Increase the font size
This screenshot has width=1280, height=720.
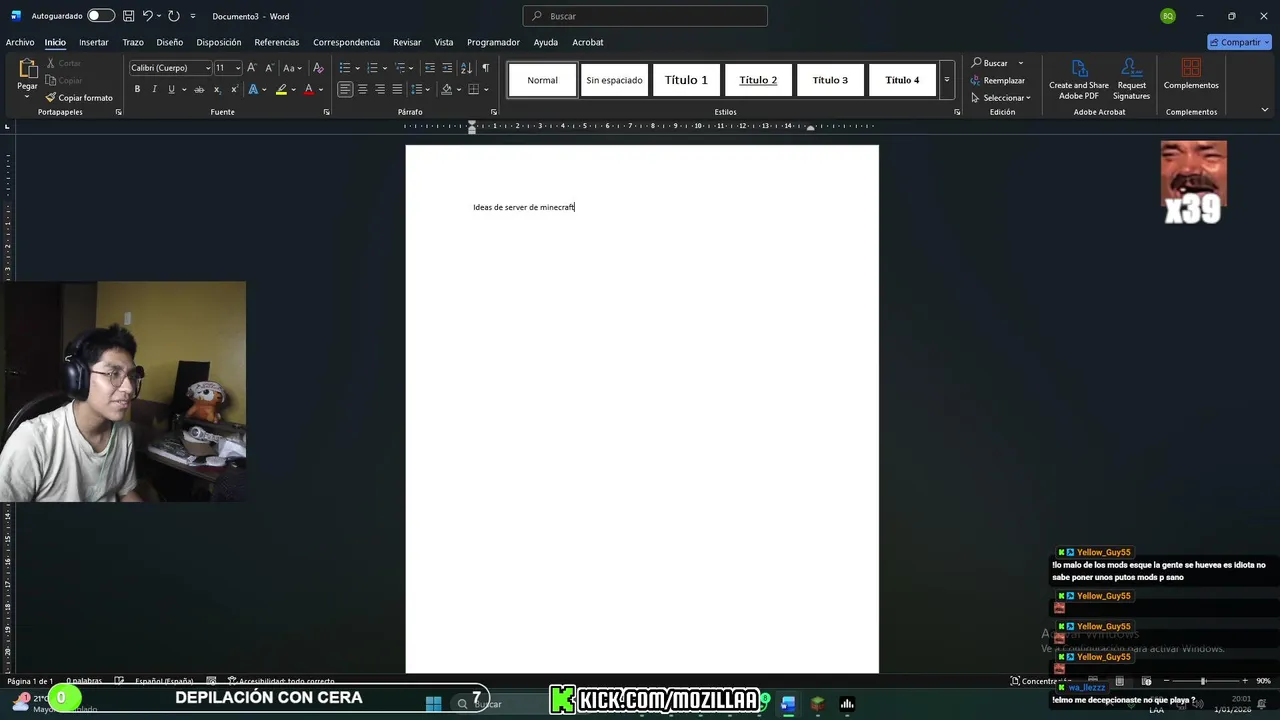pyautogui.click(x=252, y=67)
